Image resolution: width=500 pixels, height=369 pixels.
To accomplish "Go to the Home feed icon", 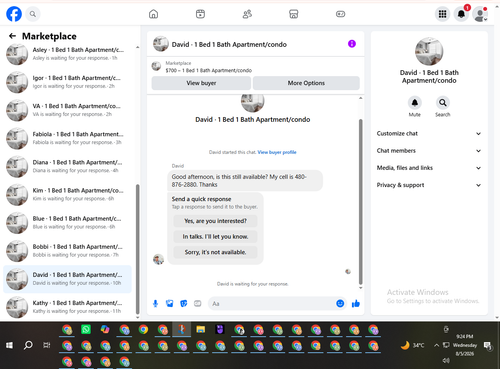I will (x=153, y=14).
